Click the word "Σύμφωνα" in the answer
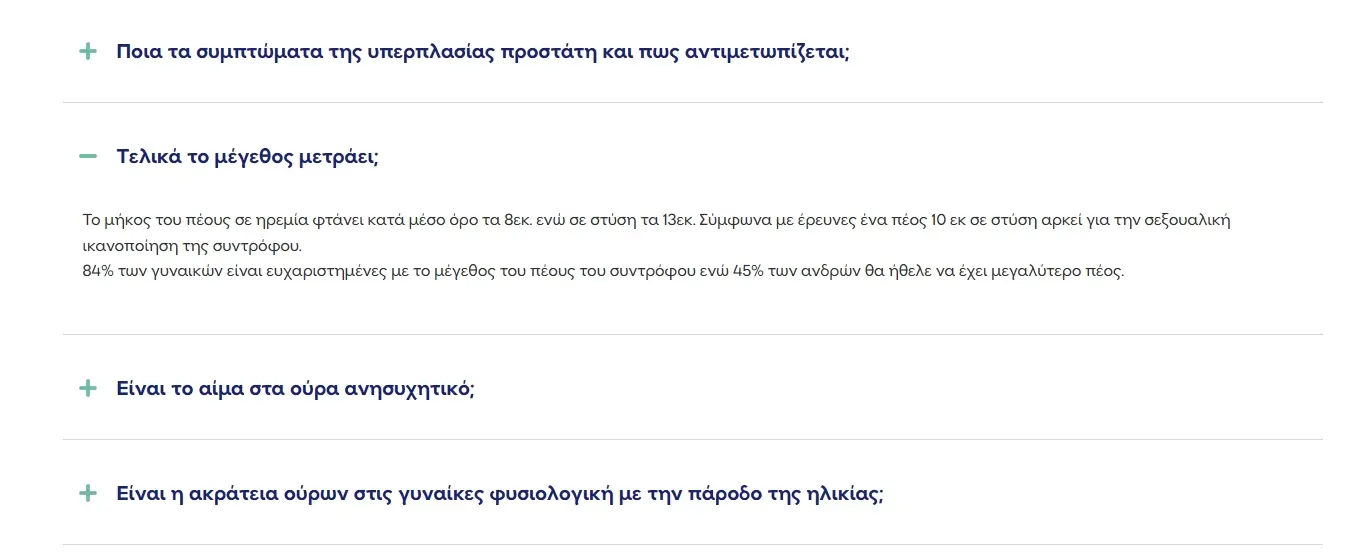The height and width of the screenshot is (558, 1365). tap(730, 220)
